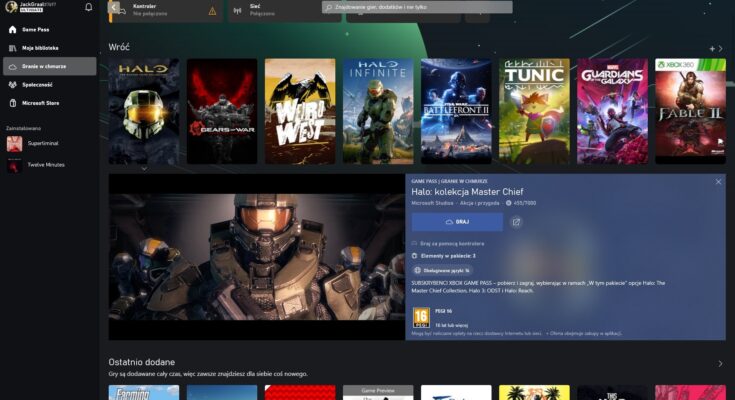This screenshot has width=735, height=400.
Task: Open the Weird West game tile
Action: coord(300,111)
